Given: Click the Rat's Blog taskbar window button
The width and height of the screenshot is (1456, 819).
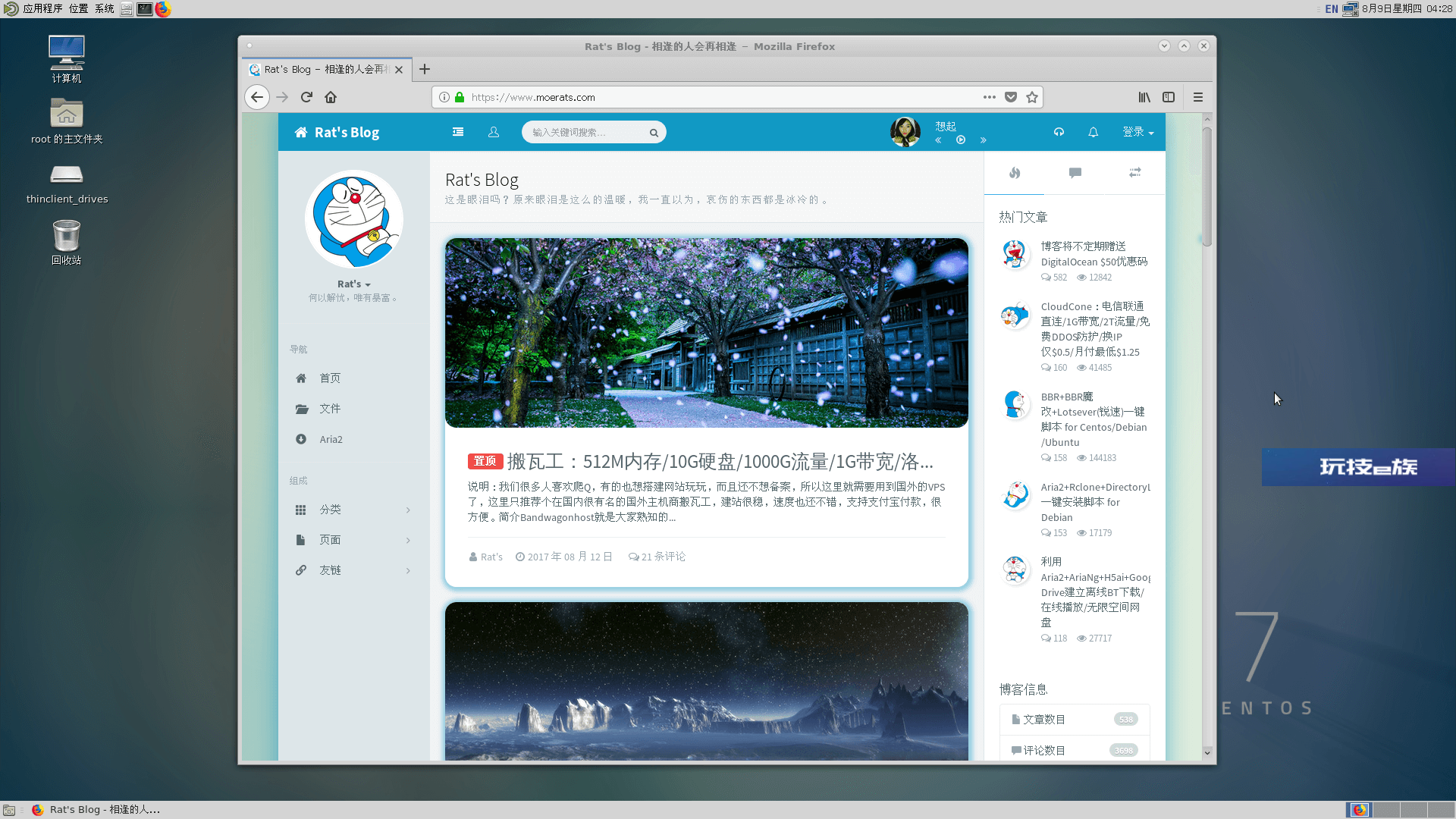Looking at the screenshot, I should pyautogui.click(x=96, y=809).
